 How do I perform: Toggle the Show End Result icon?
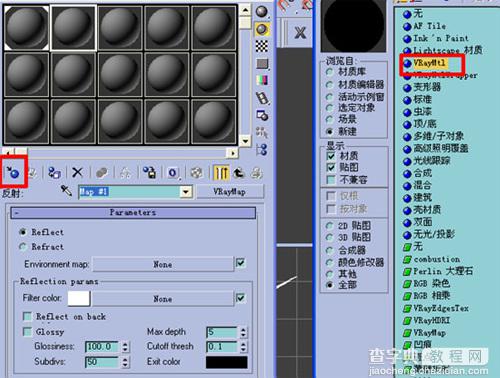point(221,173)
